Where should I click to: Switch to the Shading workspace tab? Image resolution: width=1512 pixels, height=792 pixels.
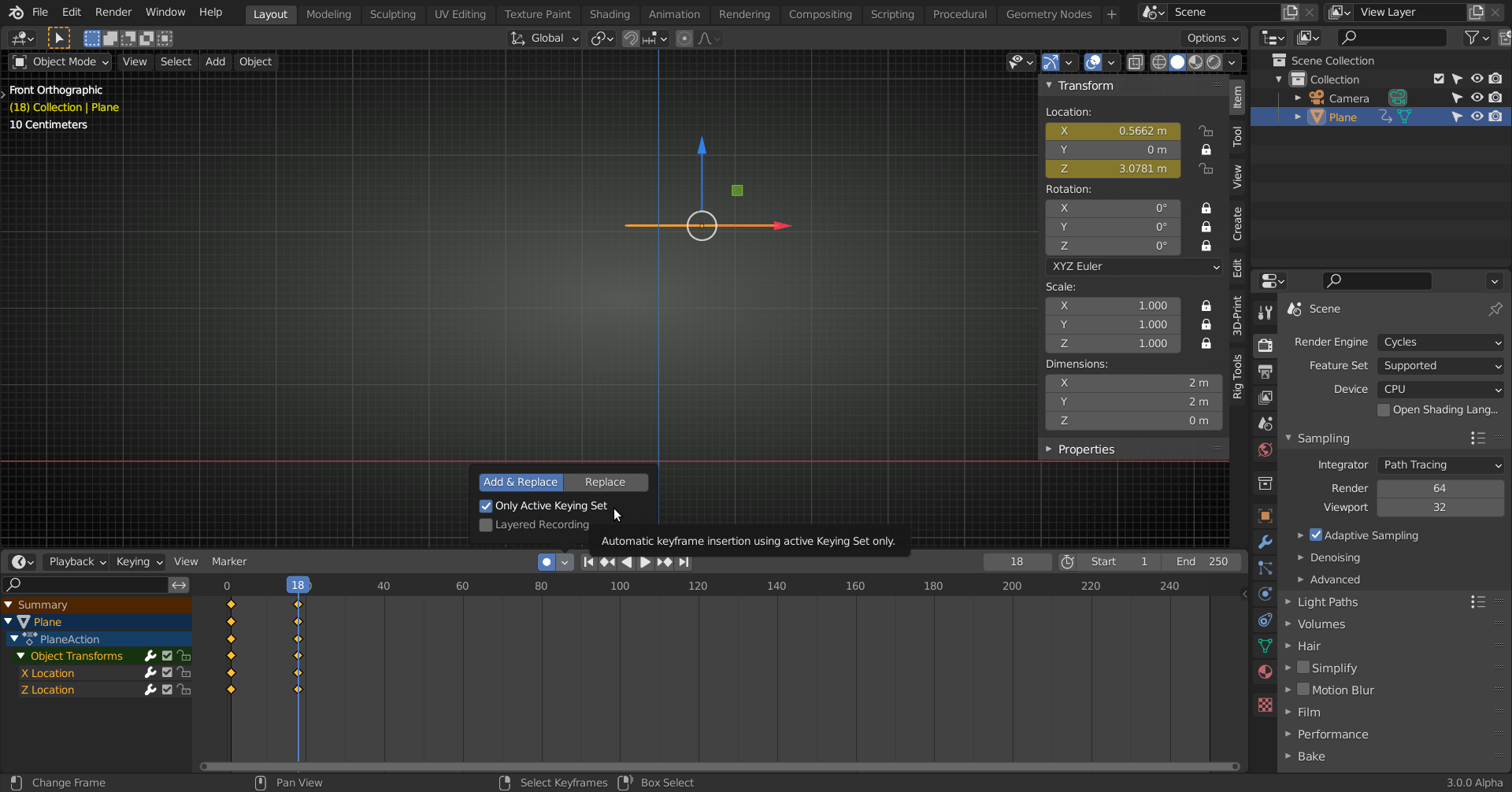[x=610, y=14]
